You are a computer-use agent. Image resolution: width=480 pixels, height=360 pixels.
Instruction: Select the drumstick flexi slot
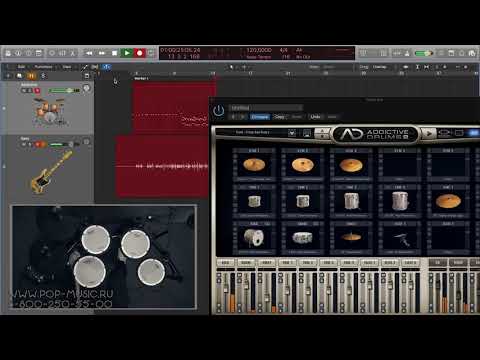(x=400, y=237)
